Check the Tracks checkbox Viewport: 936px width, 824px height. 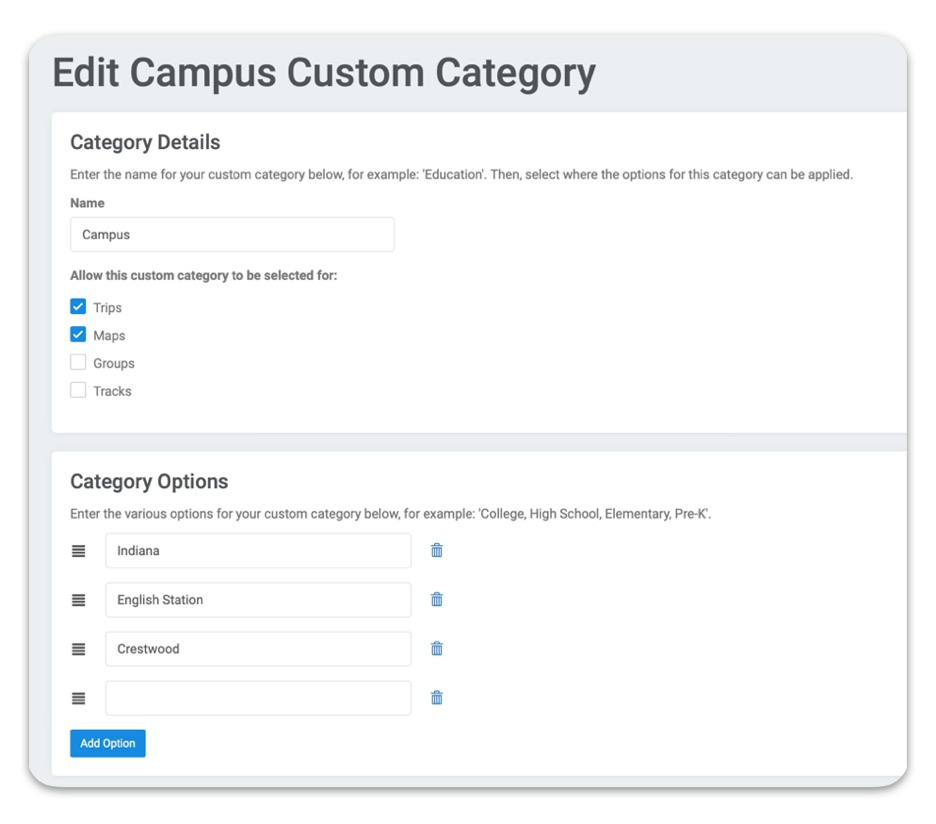coord(78,391)
